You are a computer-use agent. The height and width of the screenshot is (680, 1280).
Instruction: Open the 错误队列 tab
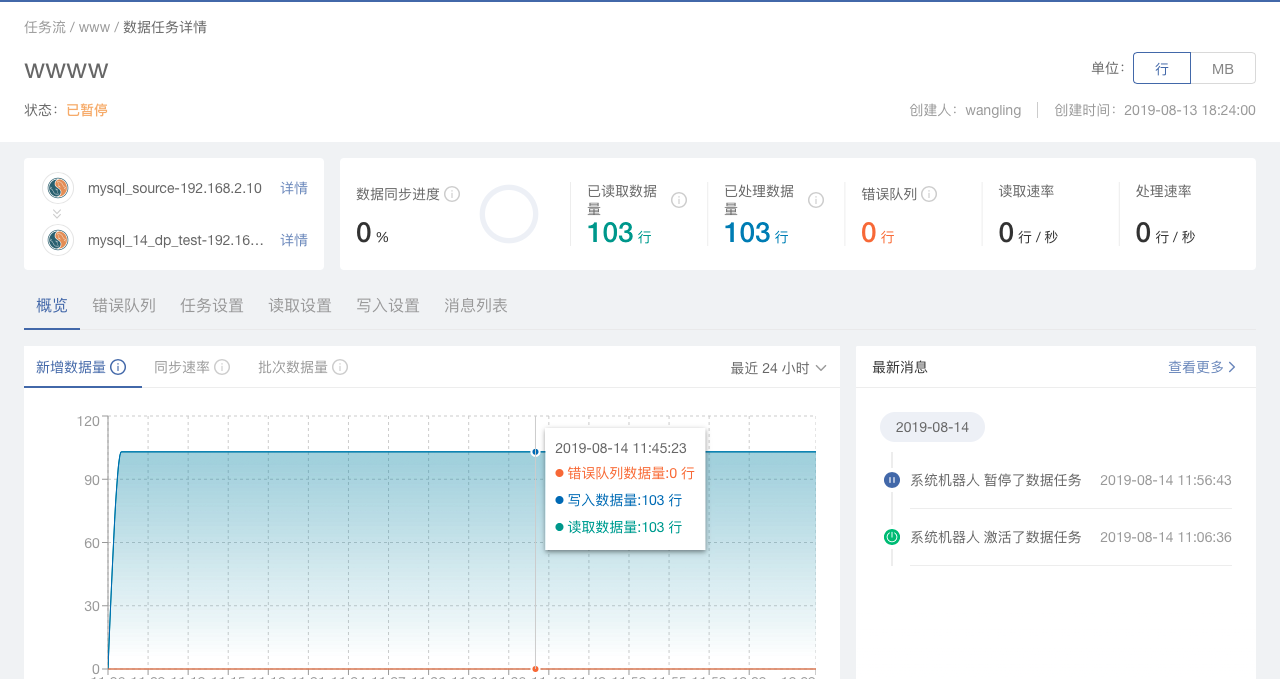tap(124, 306)
